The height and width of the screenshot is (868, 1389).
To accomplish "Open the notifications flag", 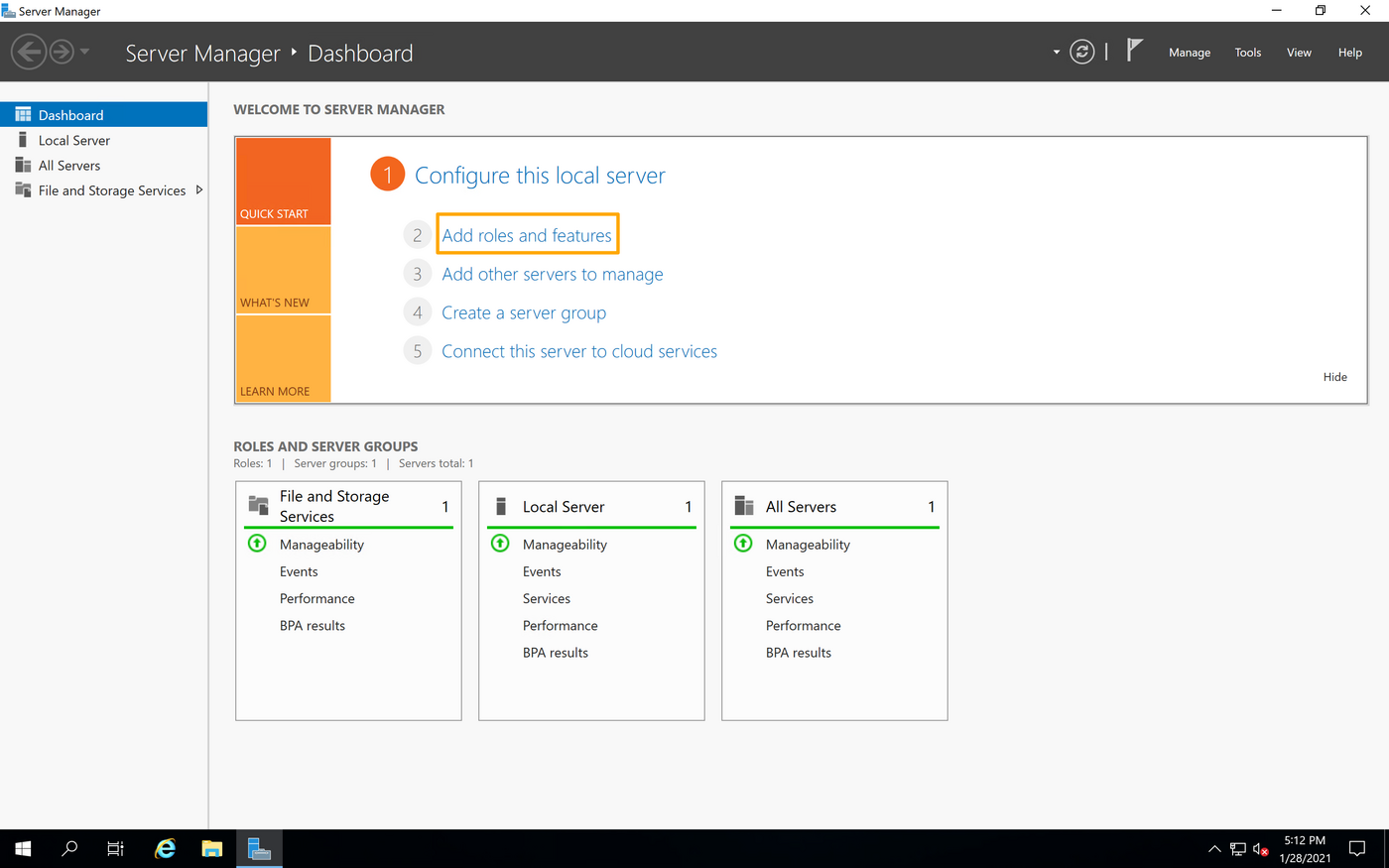I will pyautogui.click(x=1132, y=50).
